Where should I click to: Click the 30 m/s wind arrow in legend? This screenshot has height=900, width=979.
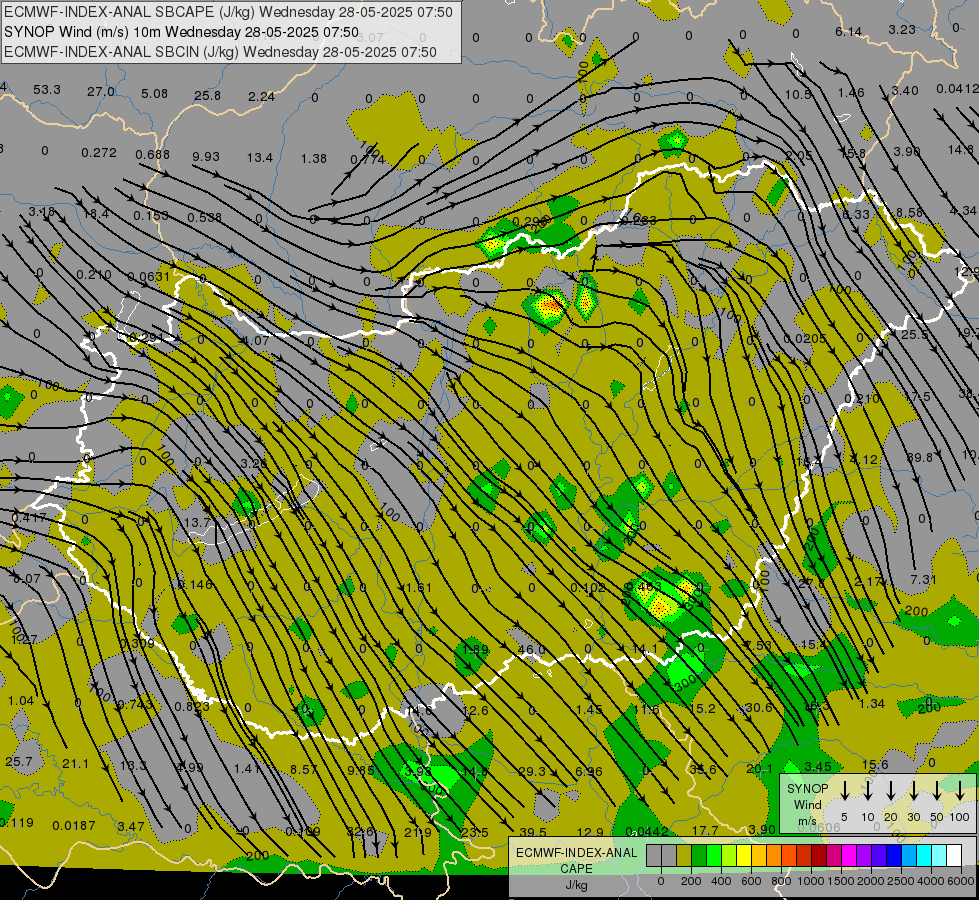pos(914,791)
